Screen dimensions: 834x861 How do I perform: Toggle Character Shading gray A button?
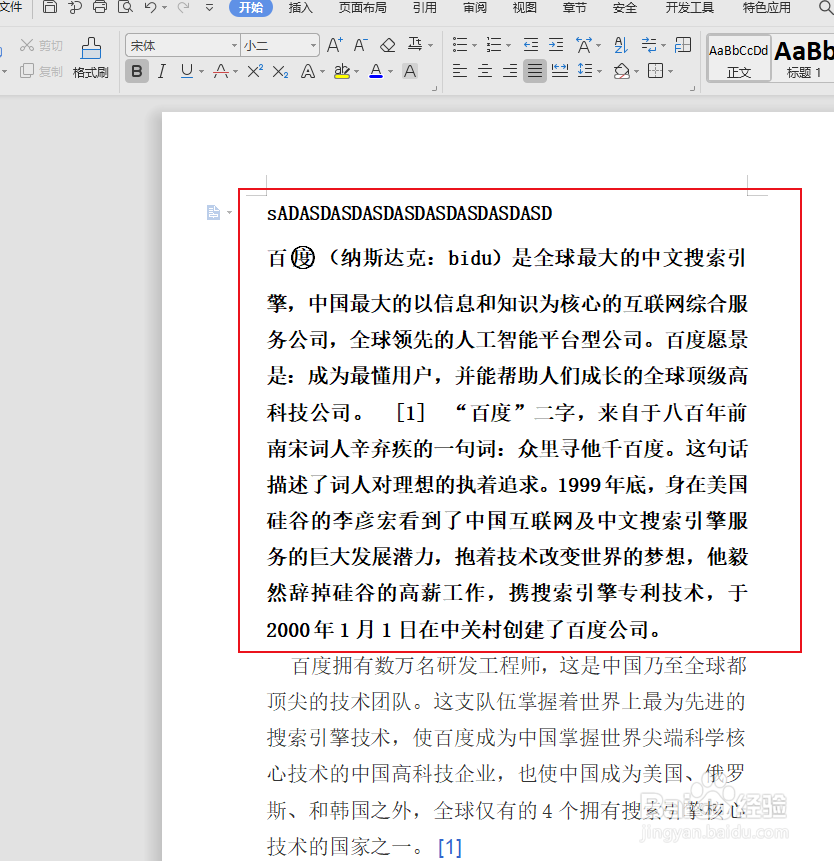410,71
